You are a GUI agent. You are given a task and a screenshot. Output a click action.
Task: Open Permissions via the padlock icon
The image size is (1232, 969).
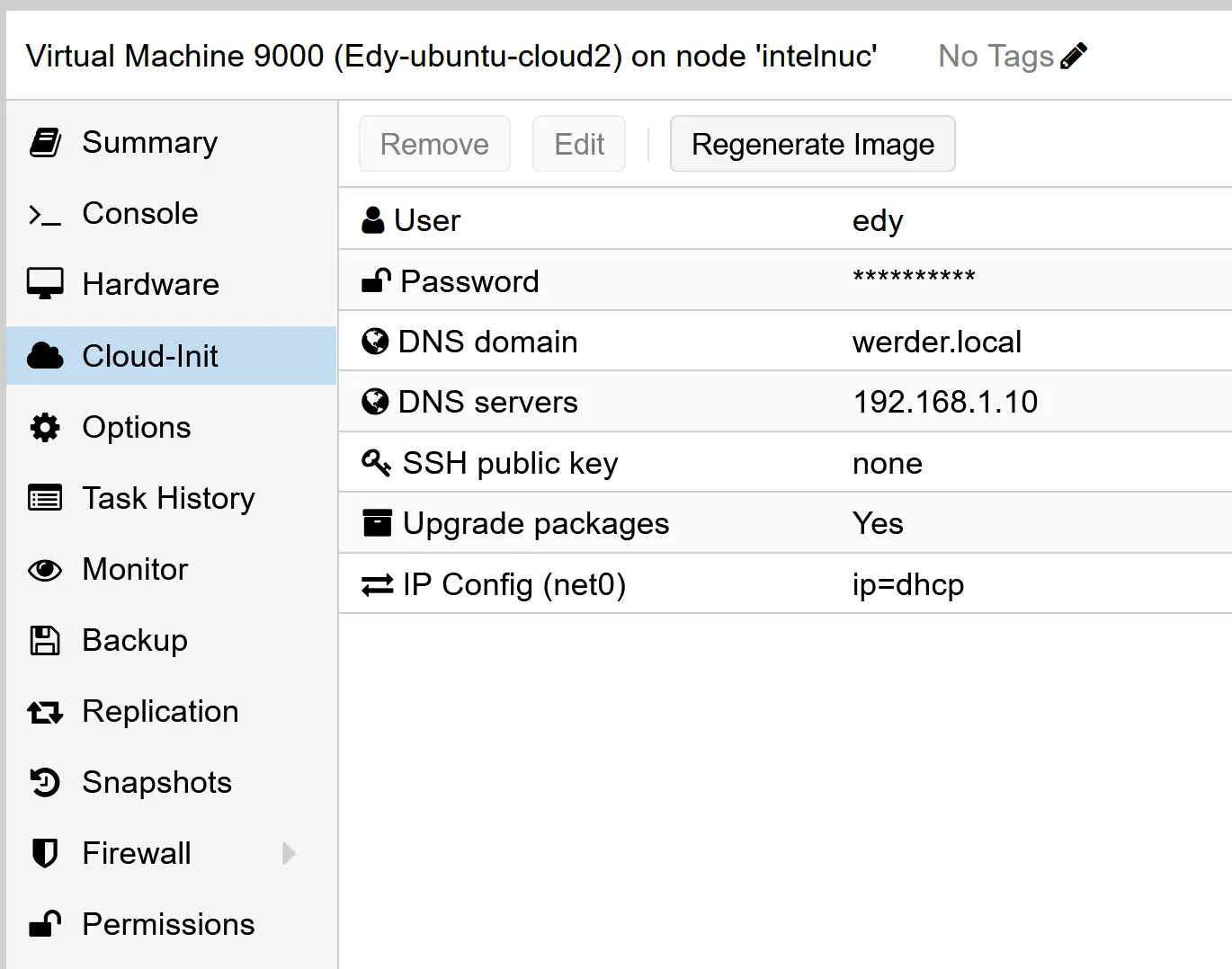click(43, 923)
